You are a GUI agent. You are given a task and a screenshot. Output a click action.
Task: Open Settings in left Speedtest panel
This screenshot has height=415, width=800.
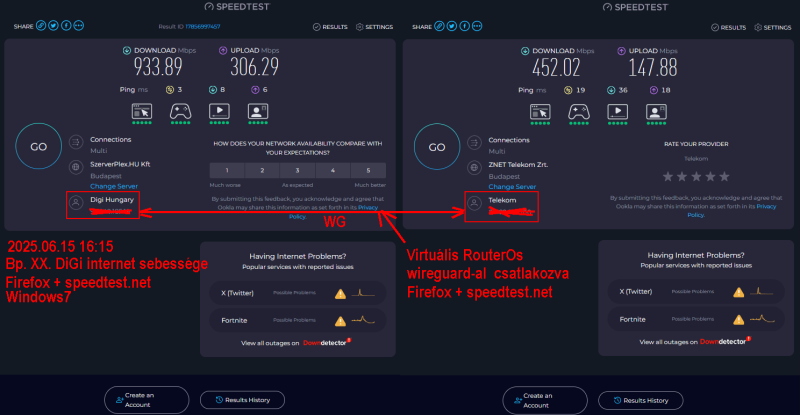374,27
